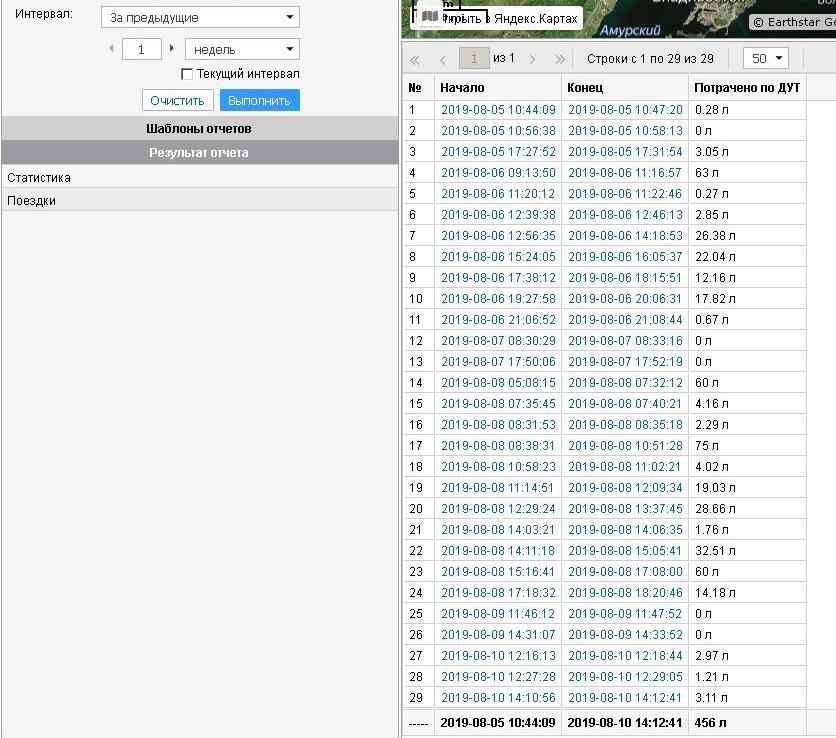Open start time 2019-08-06 09:13:50 link
This screenshot has width=836, height=738.
[x=498, y=173]
